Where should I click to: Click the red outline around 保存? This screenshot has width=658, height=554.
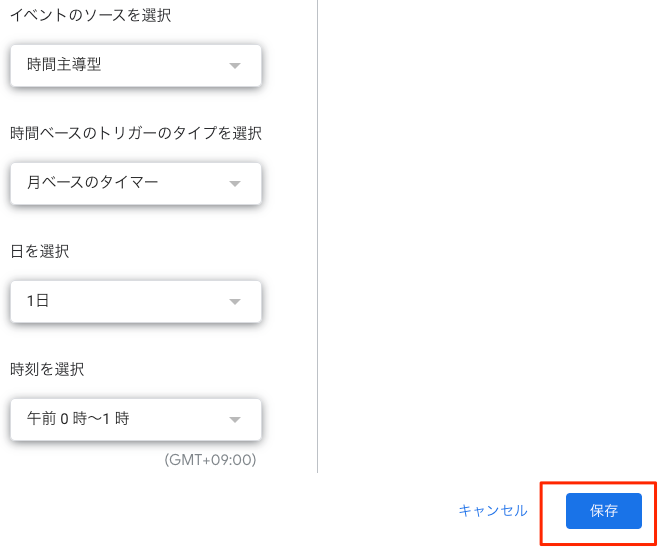(x=543, y=514)
